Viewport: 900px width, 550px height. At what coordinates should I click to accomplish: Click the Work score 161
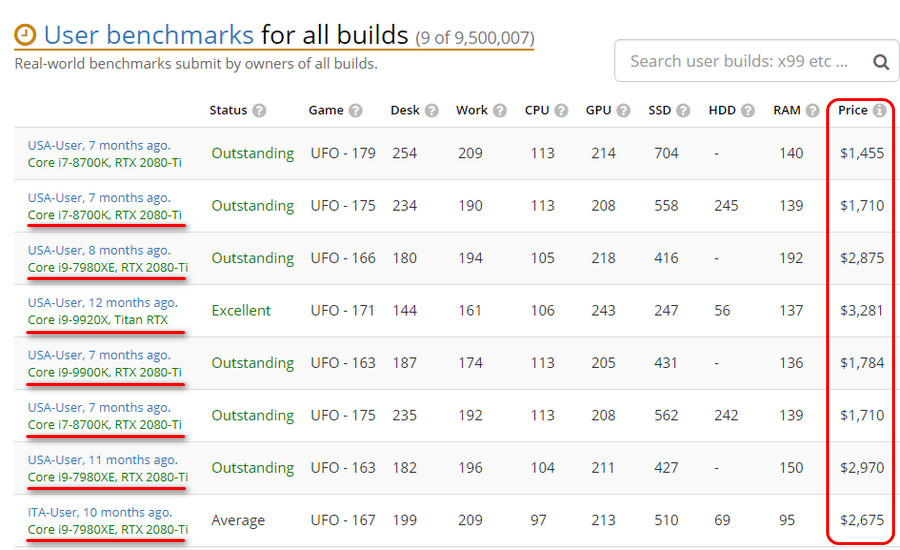click(x=470, y=311)
